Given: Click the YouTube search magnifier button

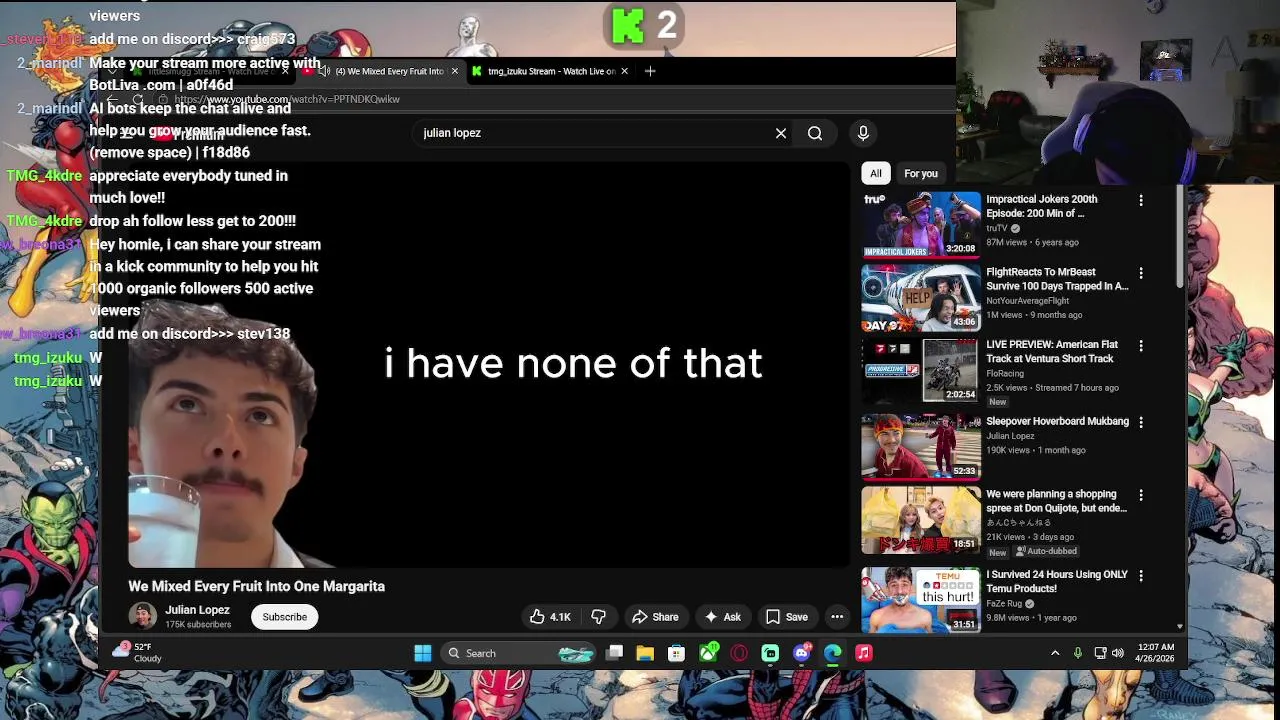Looking at the screenshot, I should tap(815, 133).
